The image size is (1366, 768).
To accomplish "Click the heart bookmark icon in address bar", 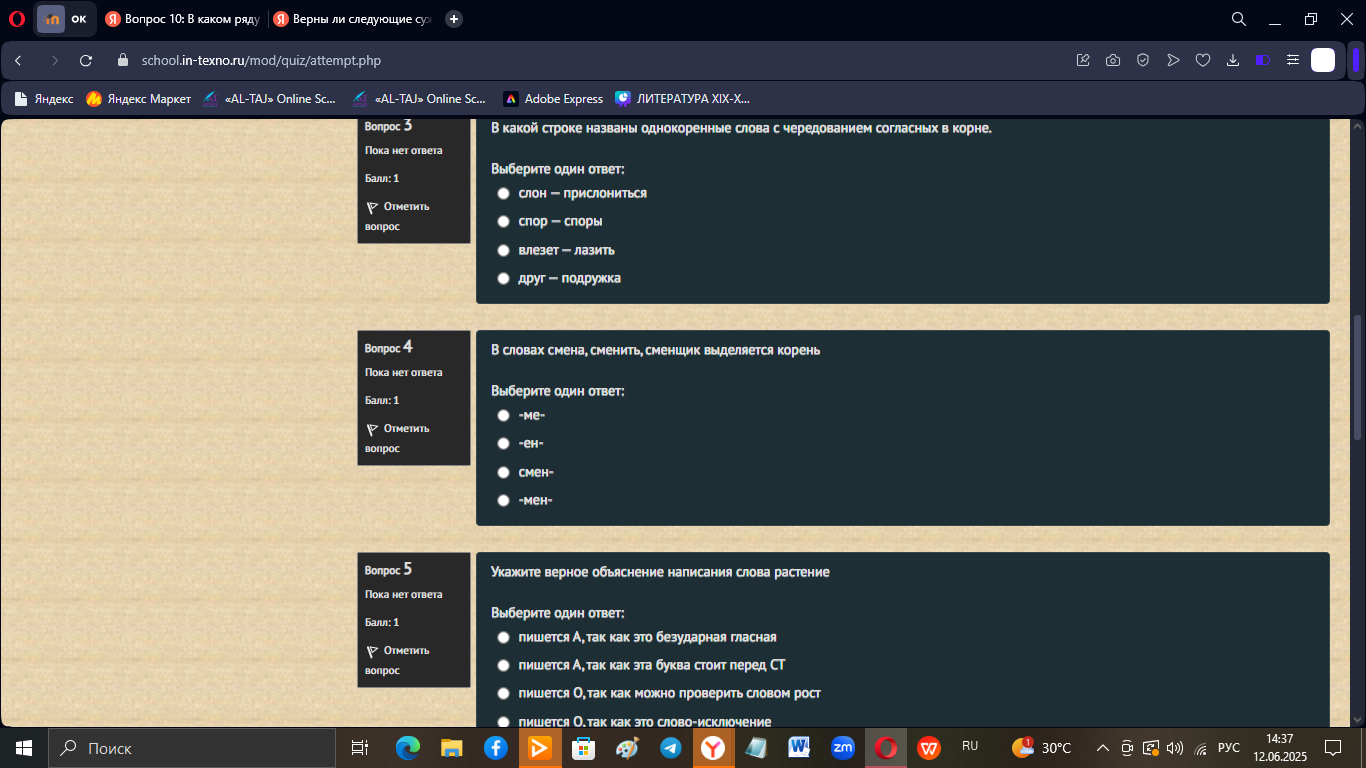I will (1203, 60).
